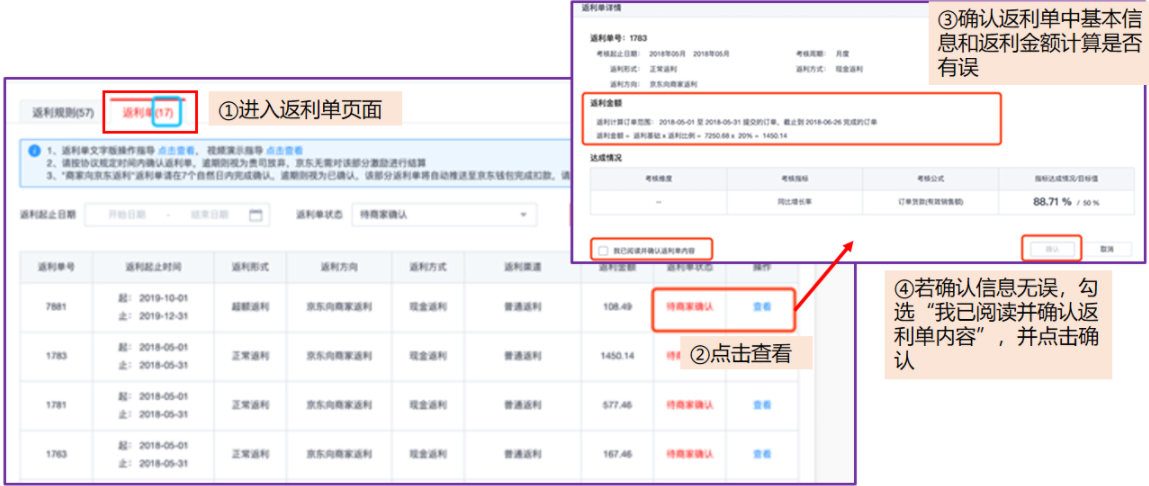Click the 返利方式 column header
The width and height of the screenshot is (1149, 486).
click(428, 267)
